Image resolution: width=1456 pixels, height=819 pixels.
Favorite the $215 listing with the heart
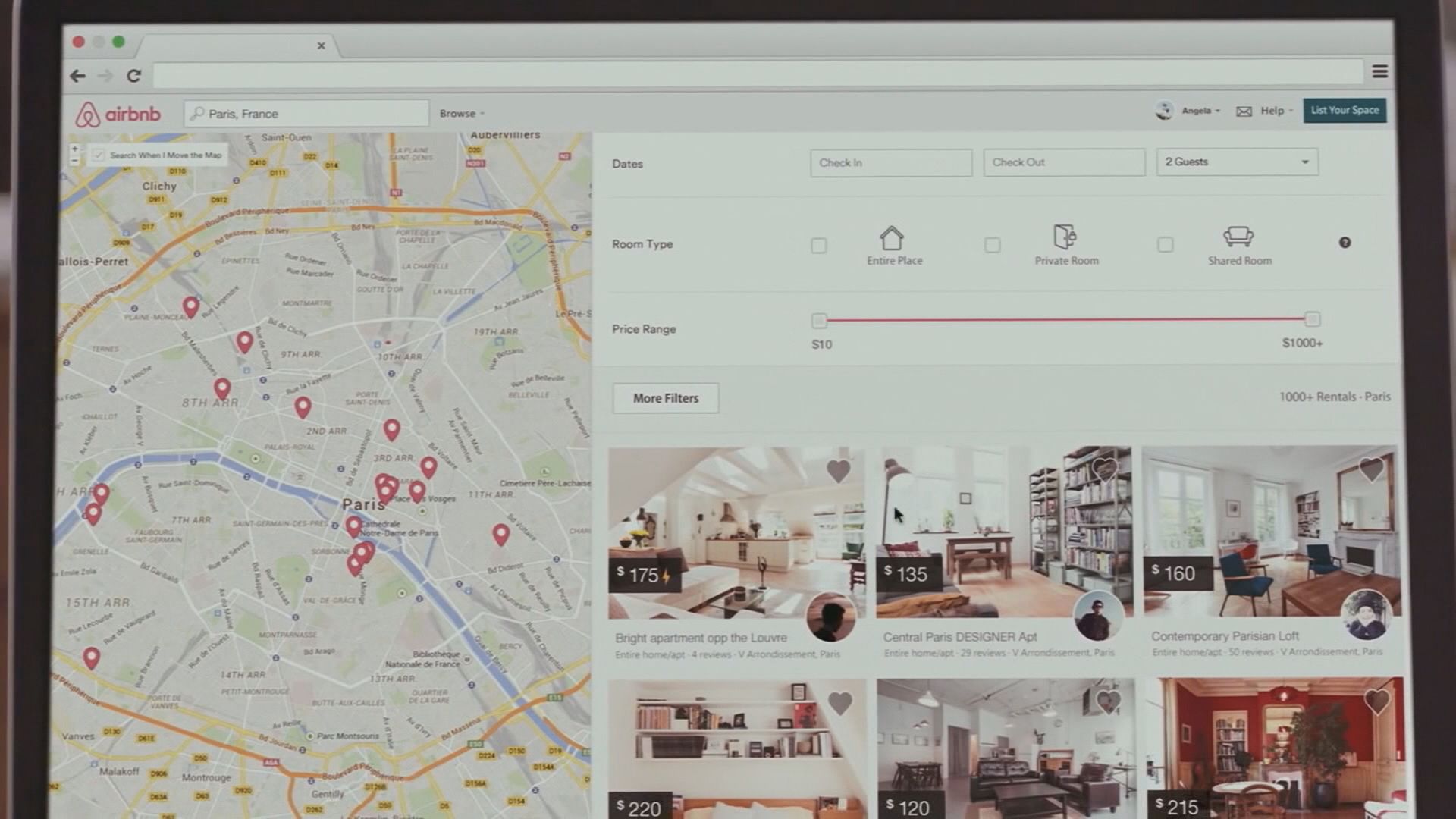tap(1377, 701)
